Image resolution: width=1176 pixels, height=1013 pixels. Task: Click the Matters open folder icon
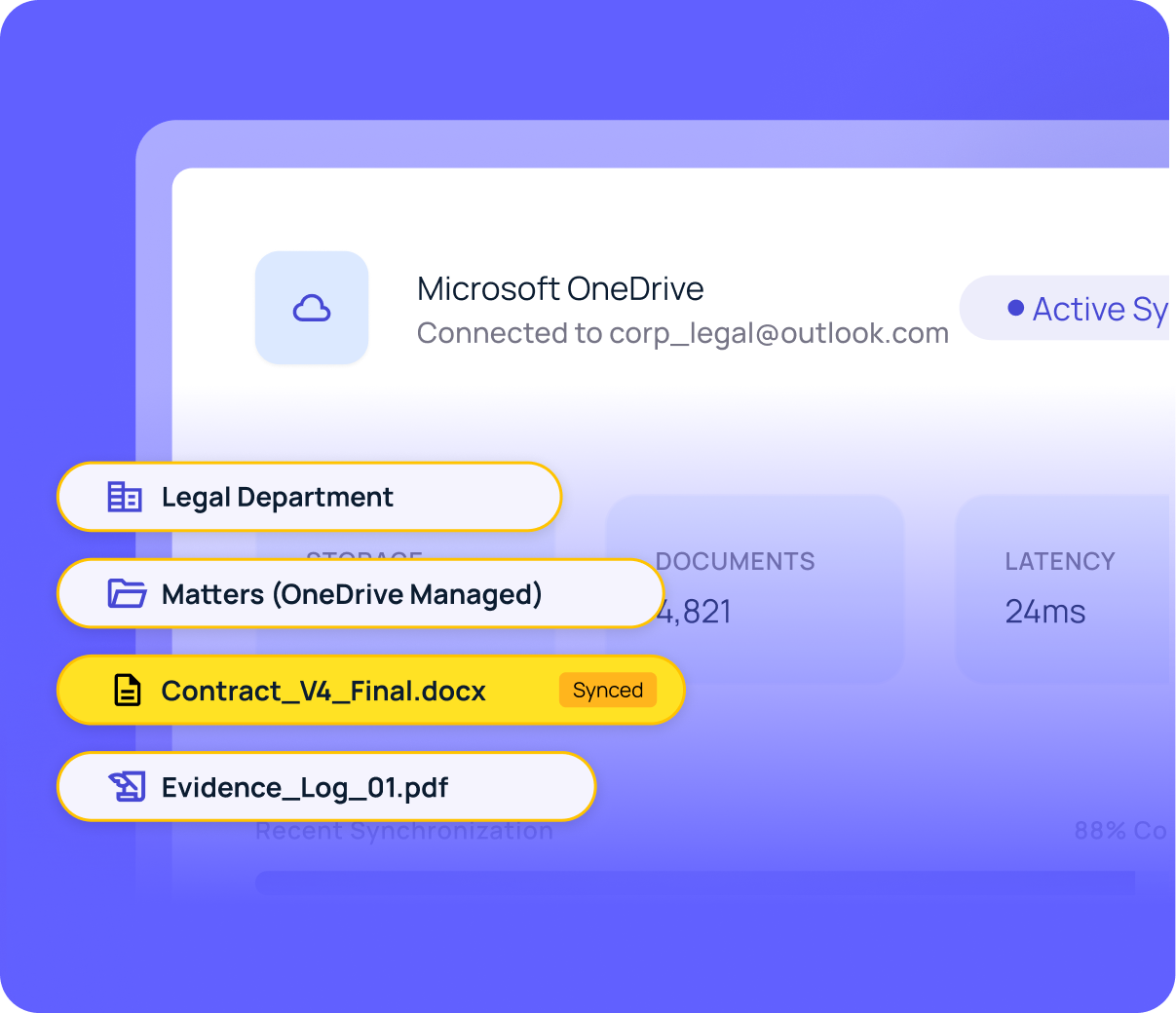pos(127,593)
